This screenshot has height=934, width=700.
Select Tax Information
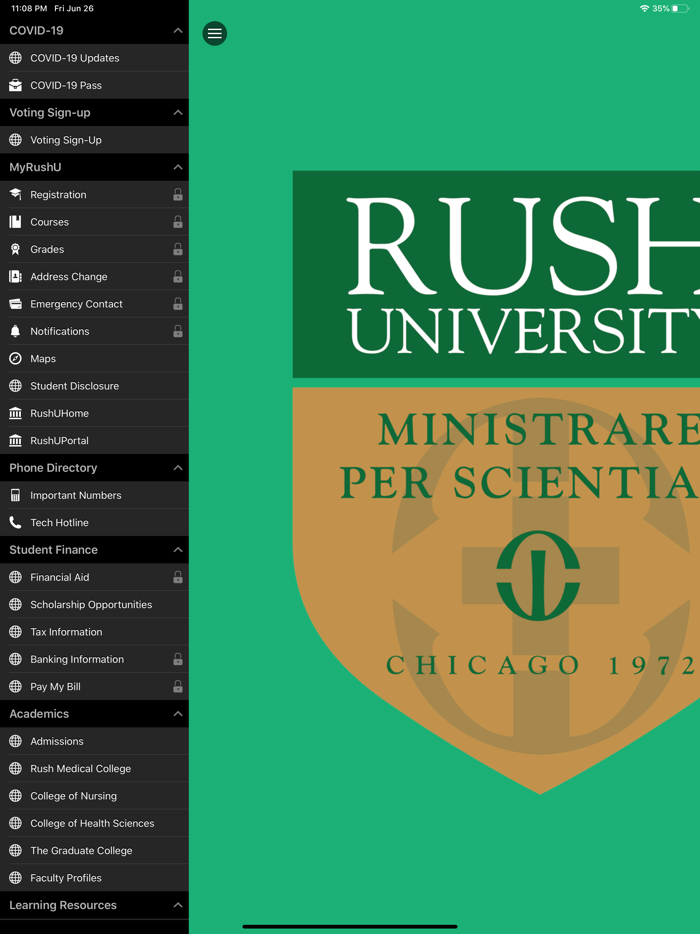pos(94,632)
